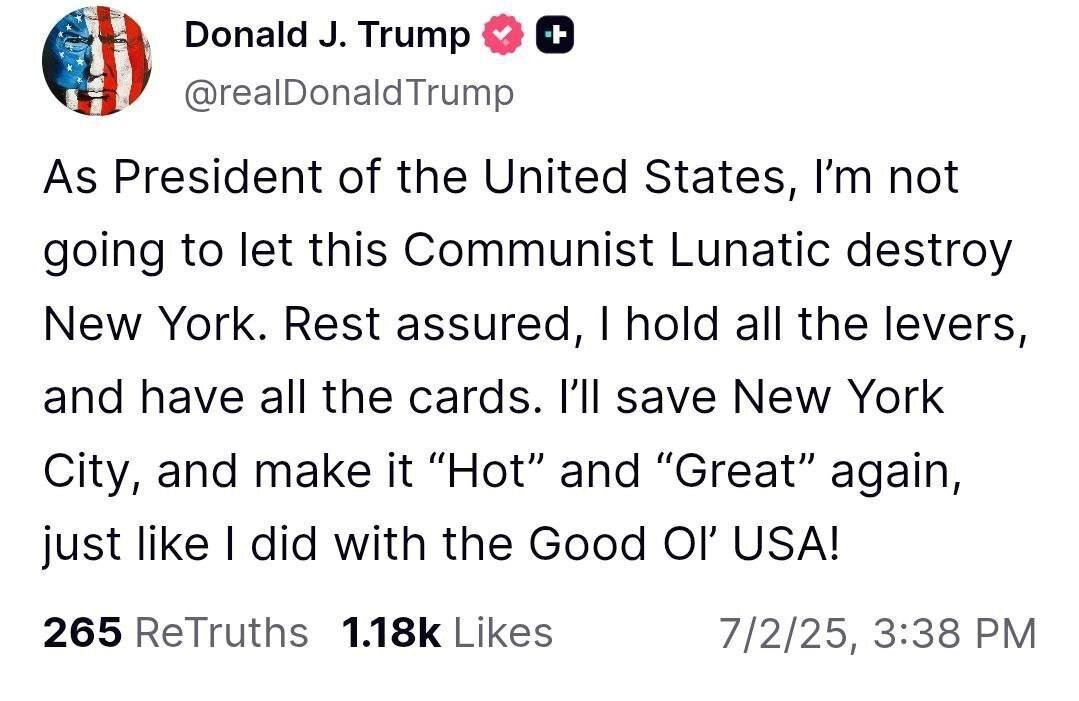This screenshot has width=1079, height=701.
Task: Click the 265 ReTruths count number
Action: click(x=83, y=633)
